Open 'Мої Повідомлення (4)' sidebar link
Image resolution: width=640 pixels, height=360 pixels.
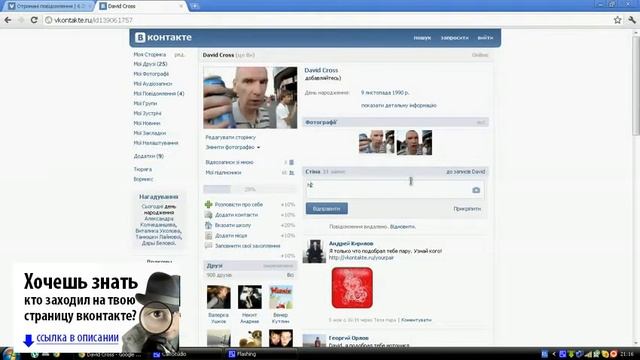click(x=159, y=93)
